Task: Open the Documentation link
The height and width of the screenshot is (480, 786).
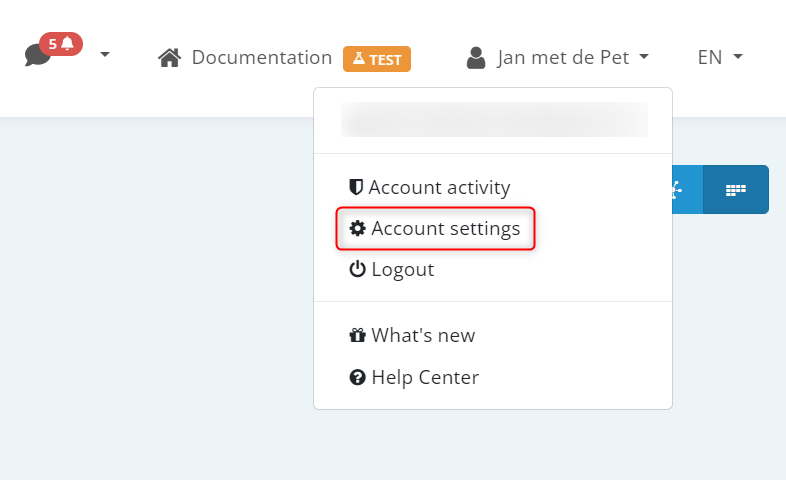Action: [261, 58]
